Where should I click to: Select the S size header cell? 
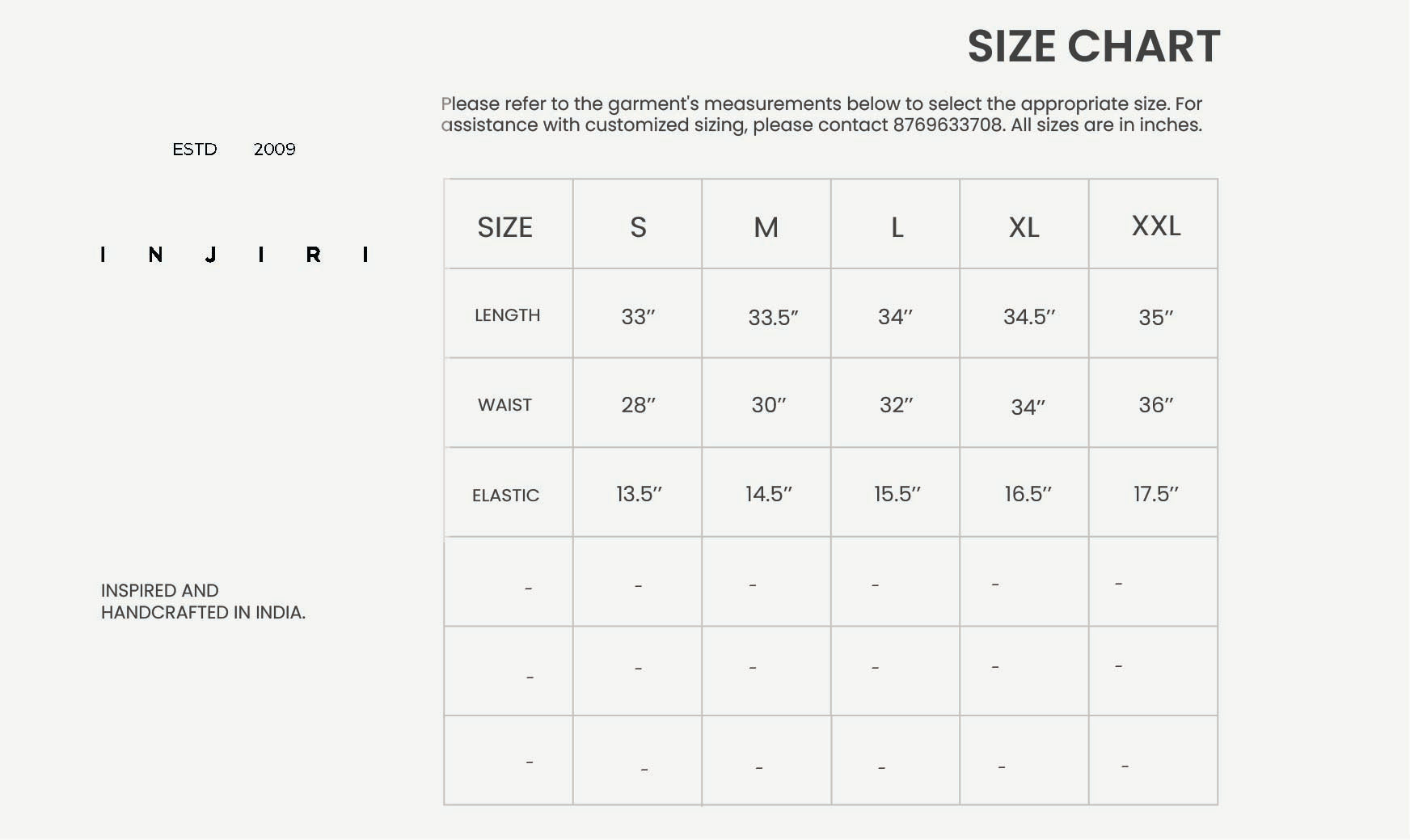point(638,227)
